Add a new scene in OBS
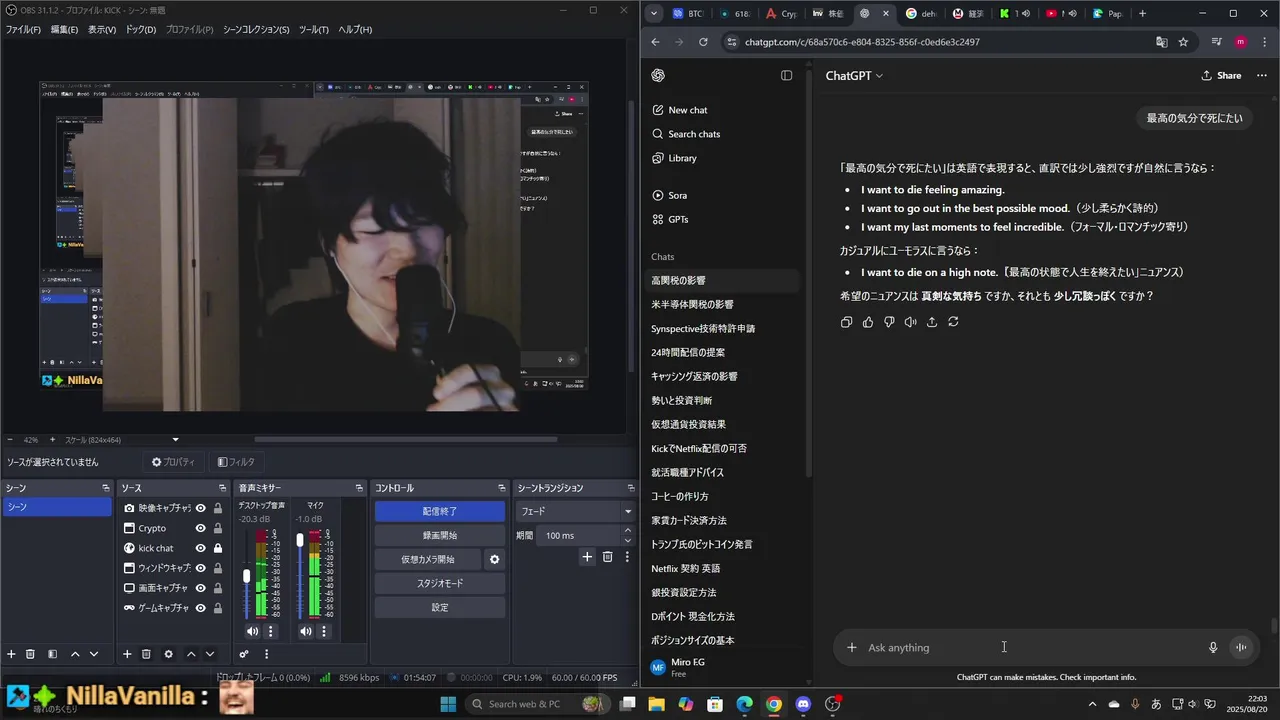The height and width of the screenshot is (720, 1280). click(12, 654)
